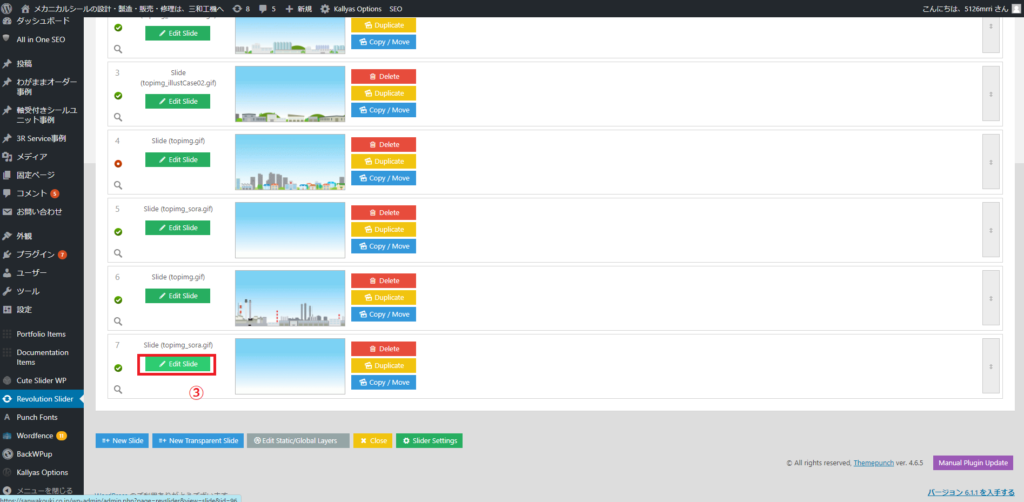
Task: Toggle the red unpublished status on slide 4
Action: tap(118, 163)
